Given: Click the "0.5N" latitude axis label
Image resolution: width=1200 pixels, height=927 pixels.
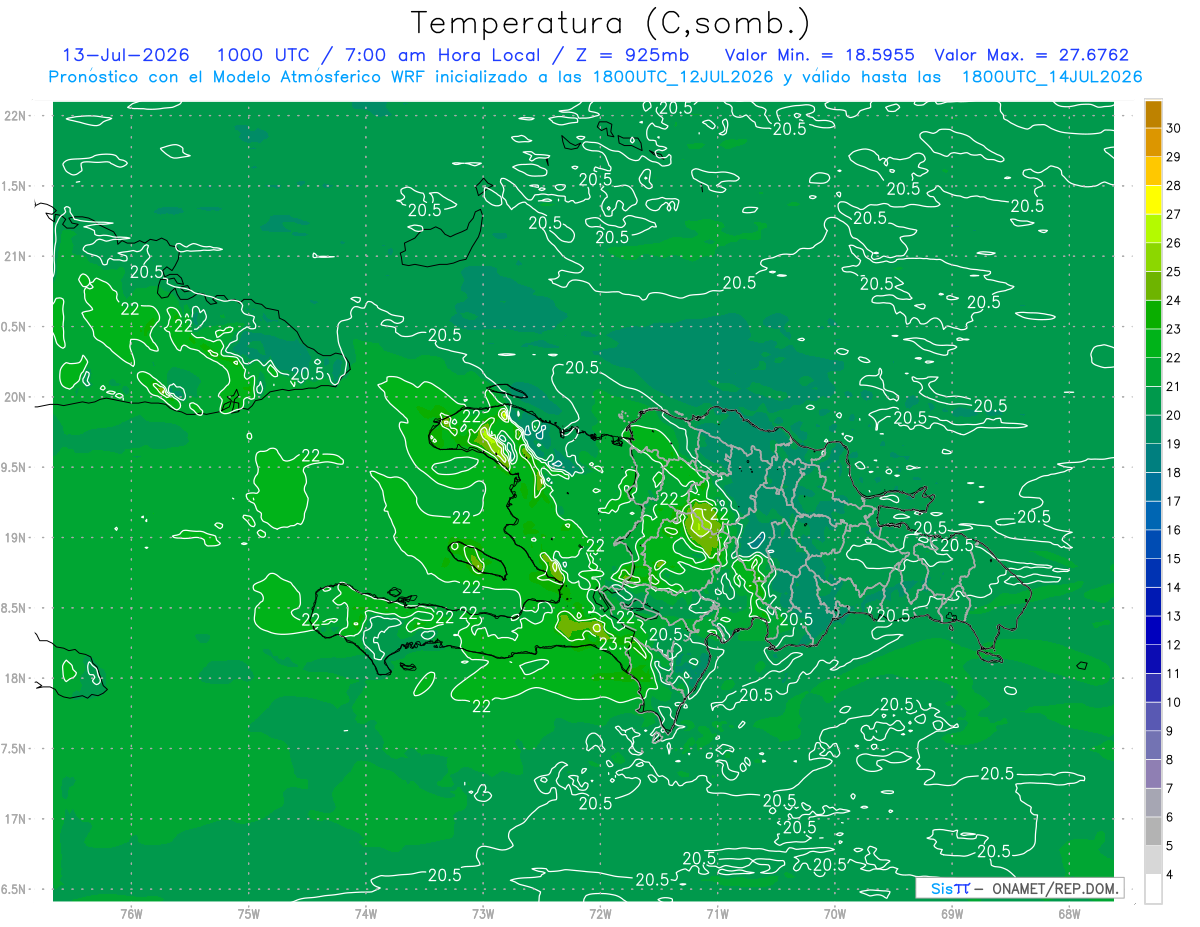Looking at the screenshot, I should [15, 327].
